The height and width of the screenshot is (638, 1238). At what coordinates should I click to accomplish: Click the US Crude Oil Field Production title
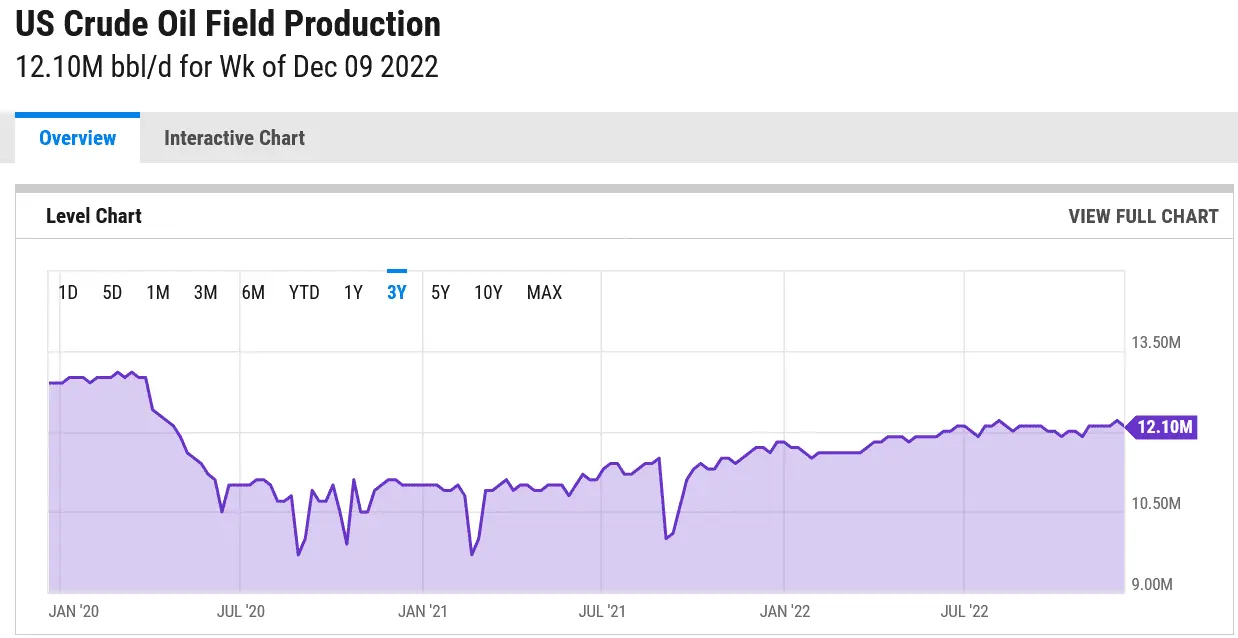pos(228,24)
